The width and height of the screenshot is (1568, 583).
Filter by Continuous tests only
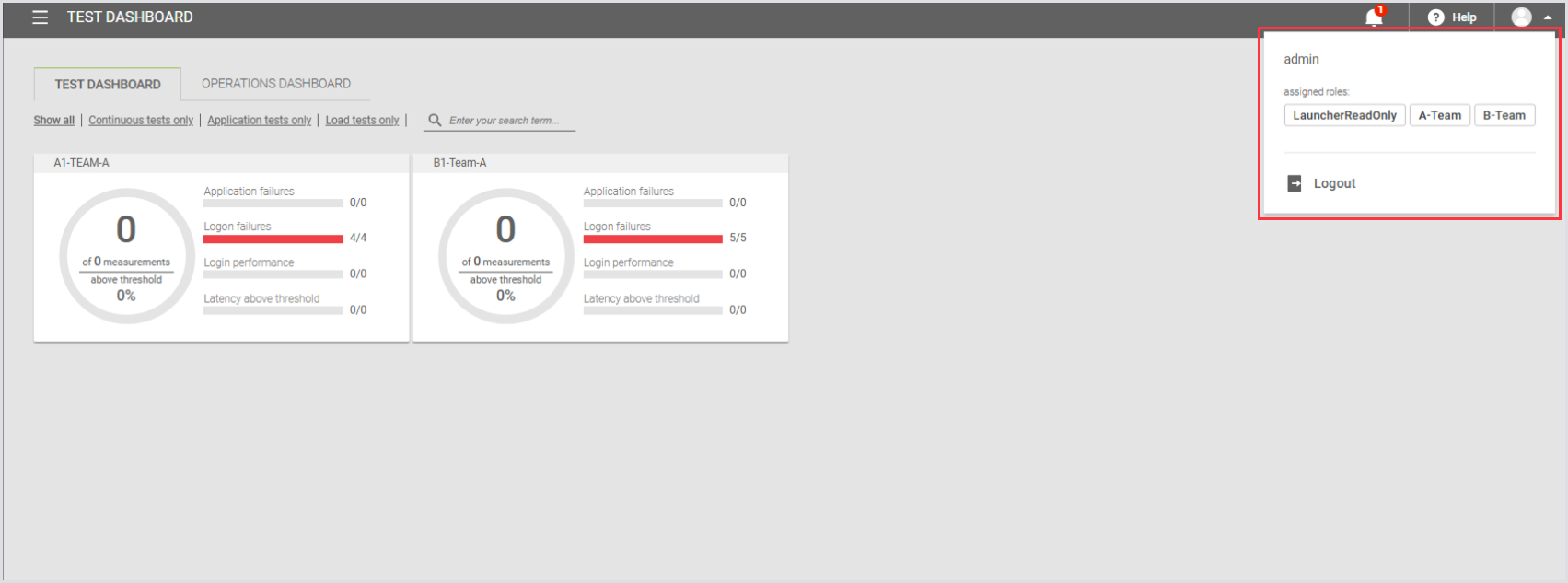click(x=141, y=121)
